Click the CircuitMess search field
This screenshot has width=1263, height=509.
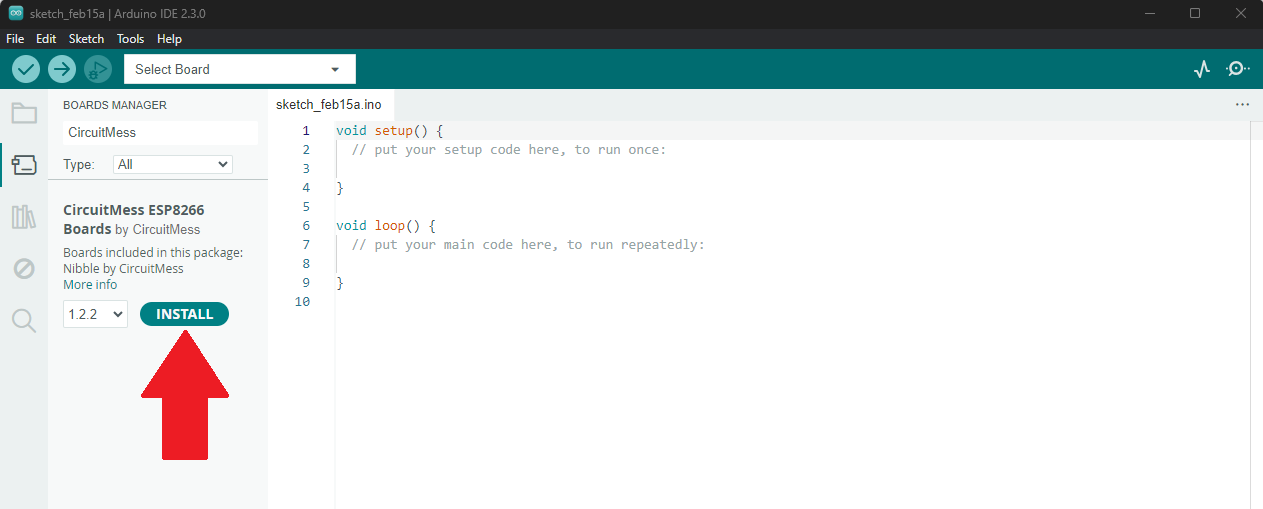tap(160, 132)
